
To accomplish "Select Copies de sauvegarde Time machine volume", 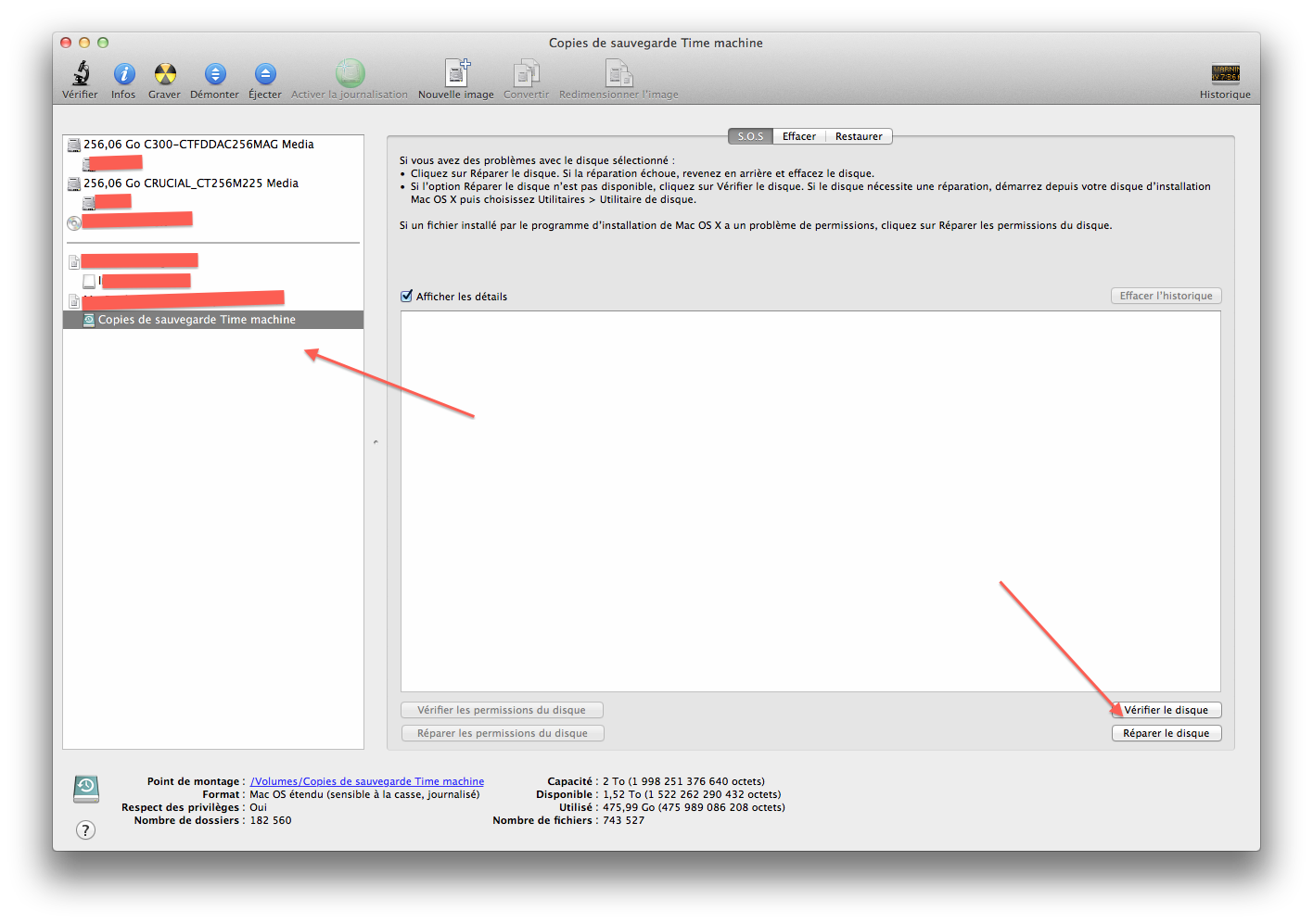I will 197,320.
